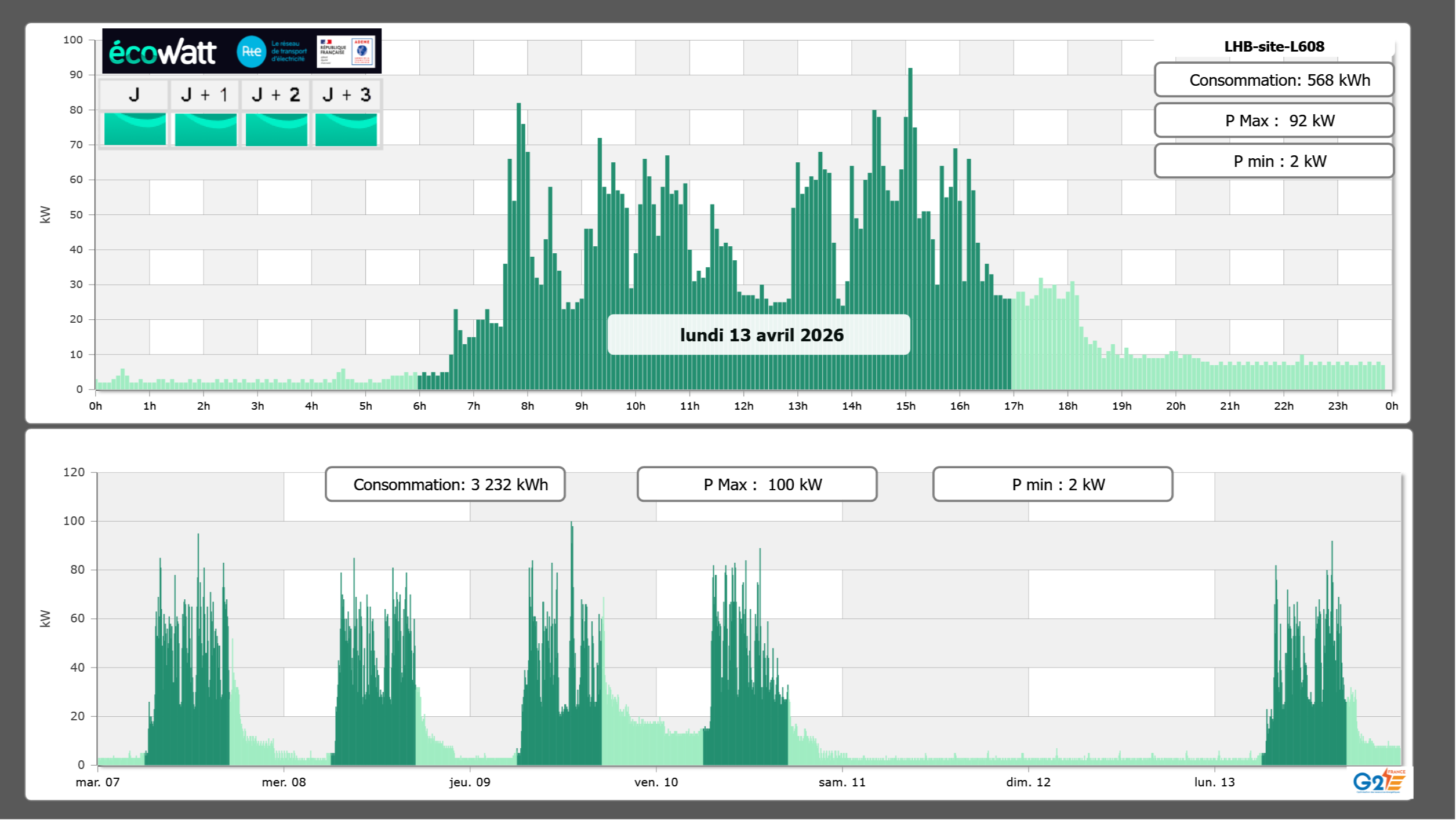This screenshot has height=820, width=1456.
Task: Click the Consommation 3 232 kWh box
Action: 445,484
